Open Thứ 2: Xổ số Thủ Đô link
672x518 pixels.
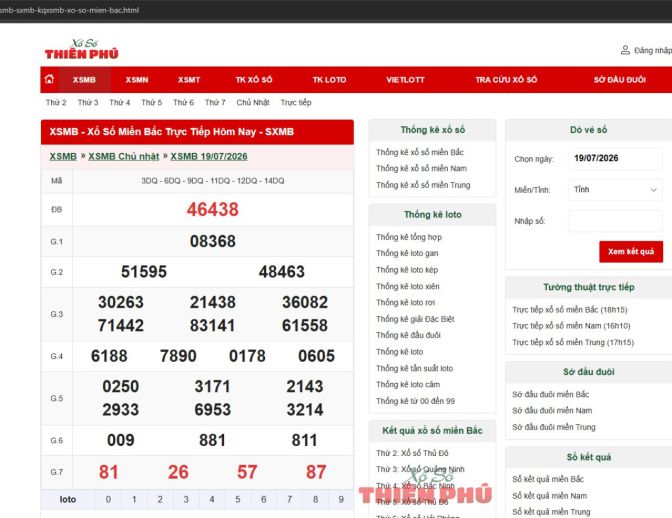point(412,453)
